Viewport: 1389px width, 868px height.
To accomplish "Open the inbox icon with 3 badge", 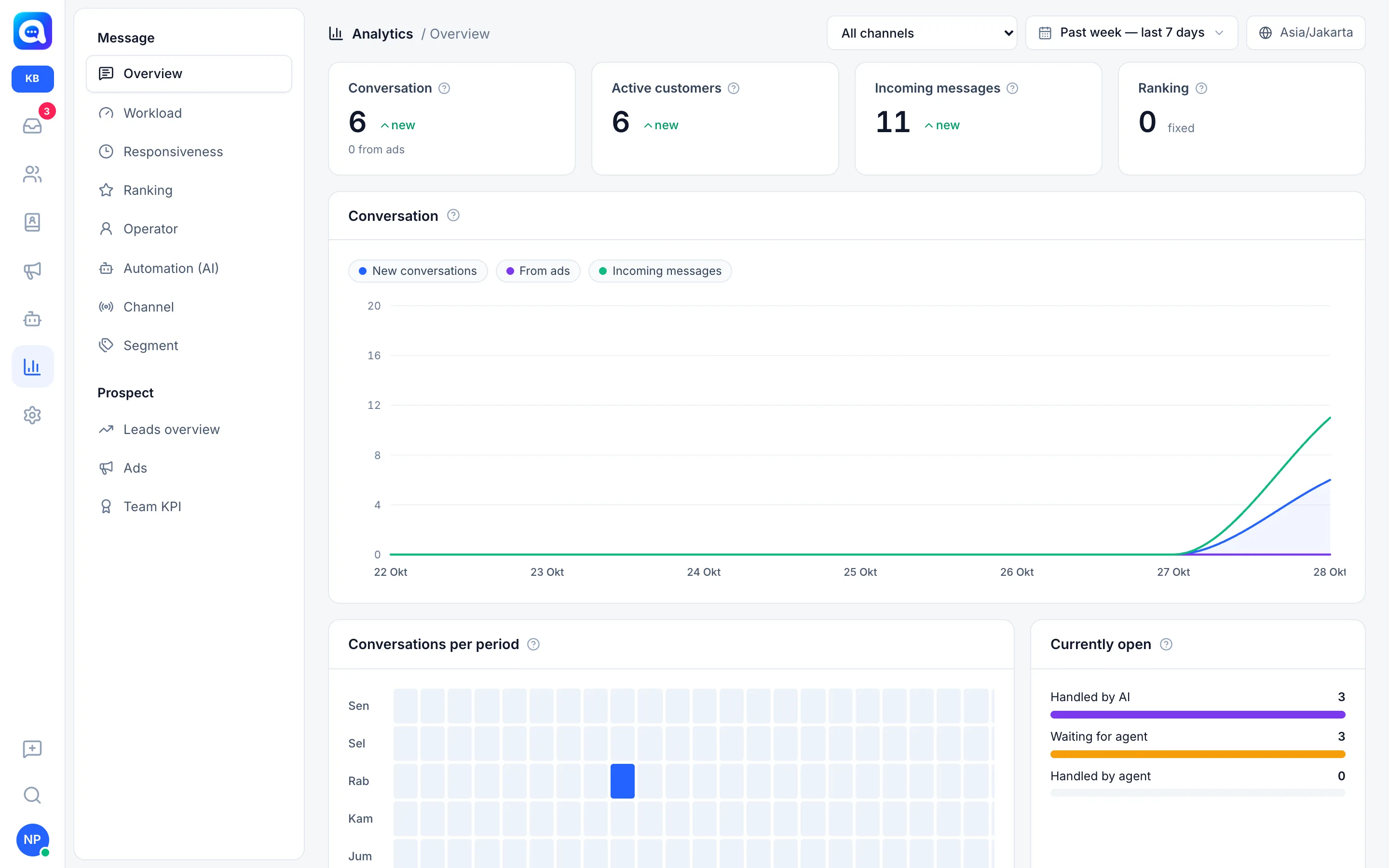I will click(32, 125).
